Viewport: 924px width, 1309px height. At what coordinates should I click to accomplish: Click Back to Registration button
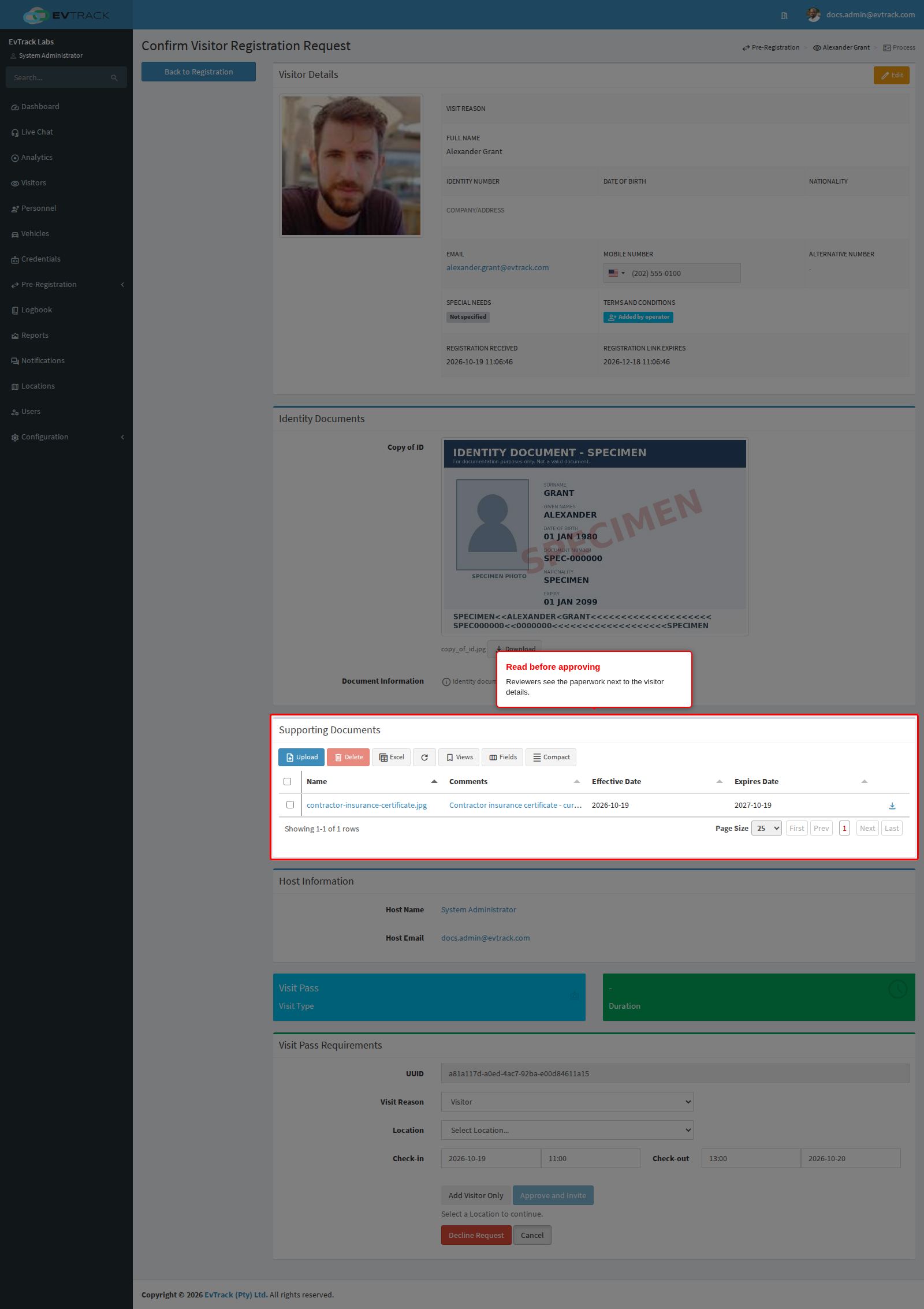point(199,72)
